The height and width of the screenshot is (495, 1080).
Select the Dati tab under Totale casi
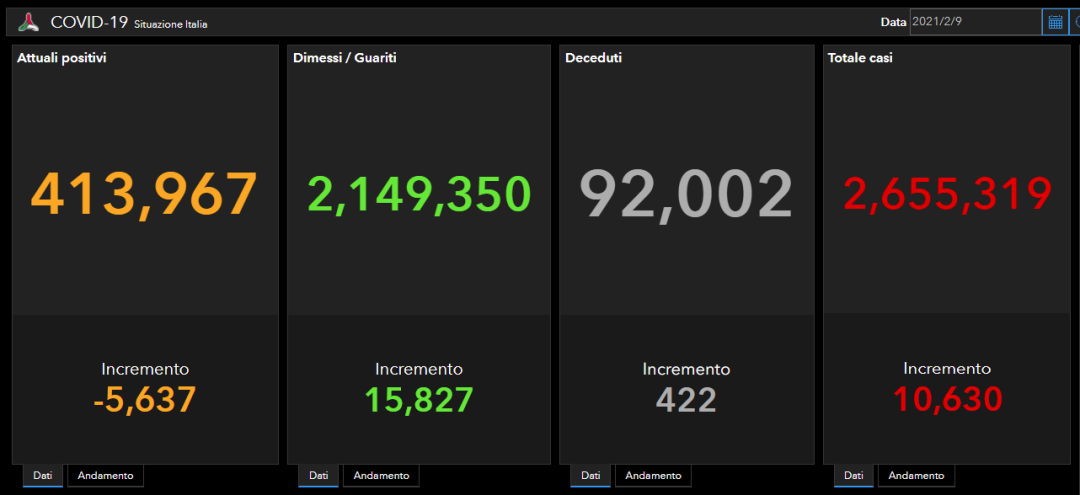pos(853,475)
